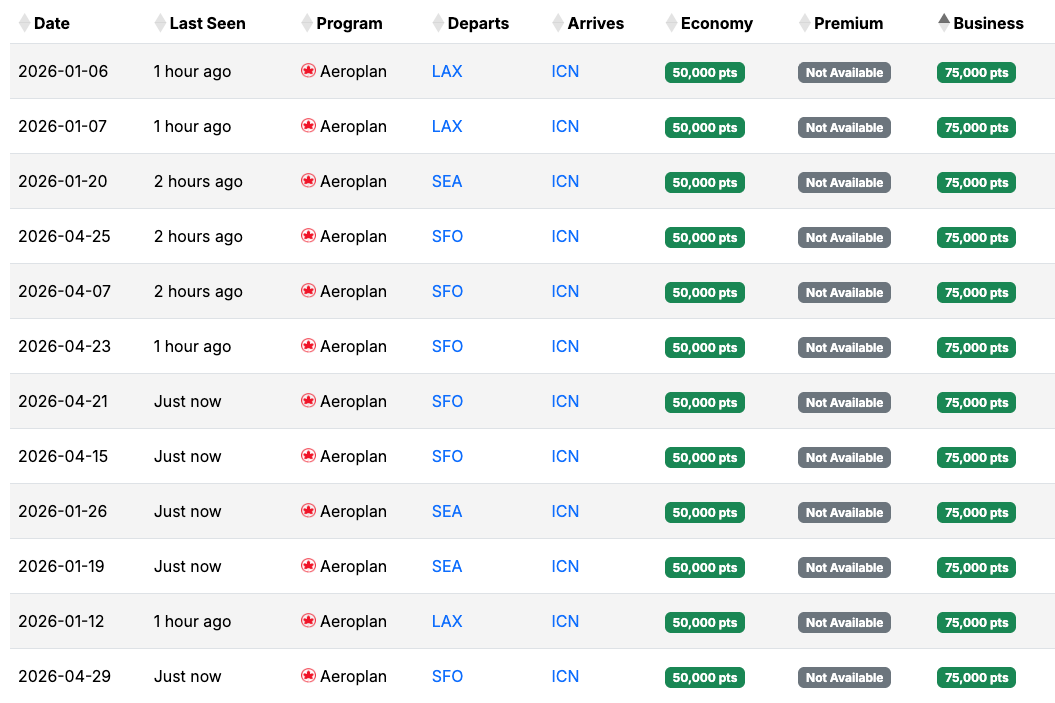Click the Aeroplan logo in the 2026-04-15 row
Screen dimensions: 1055x703
pos(308,456)
